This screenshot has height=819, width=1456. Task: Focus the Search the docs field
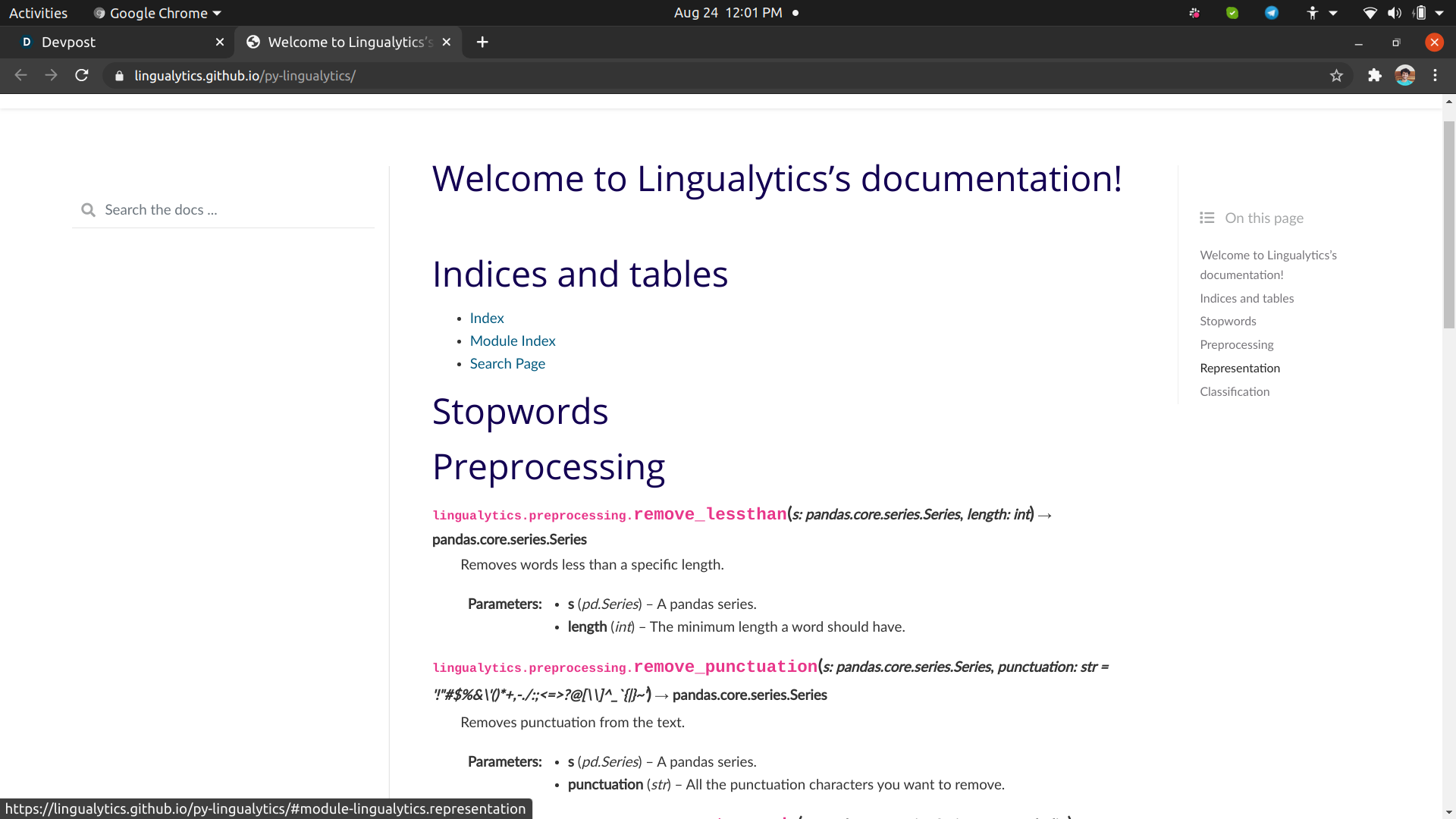(235, 210)
